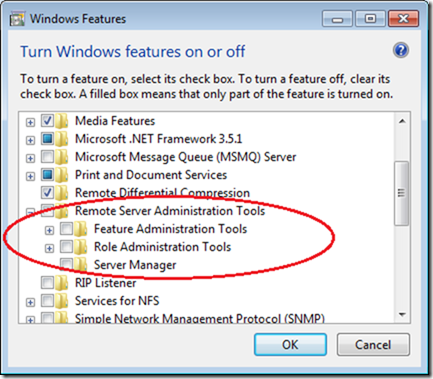Toggle the Print and Document Services checkbox
Viewport: 433px width, 379px height.
47,174
